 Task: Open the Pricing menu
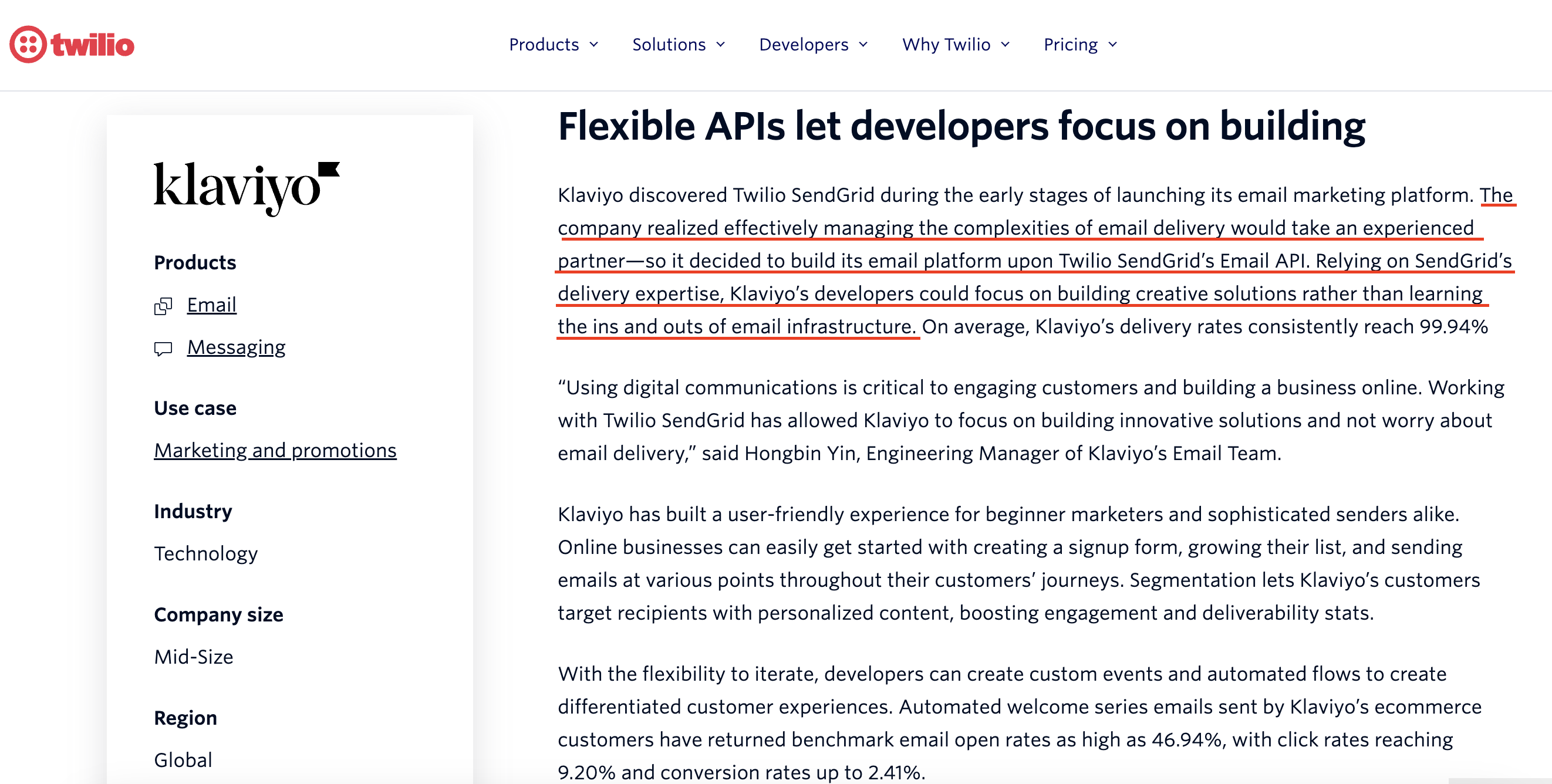1081,45
